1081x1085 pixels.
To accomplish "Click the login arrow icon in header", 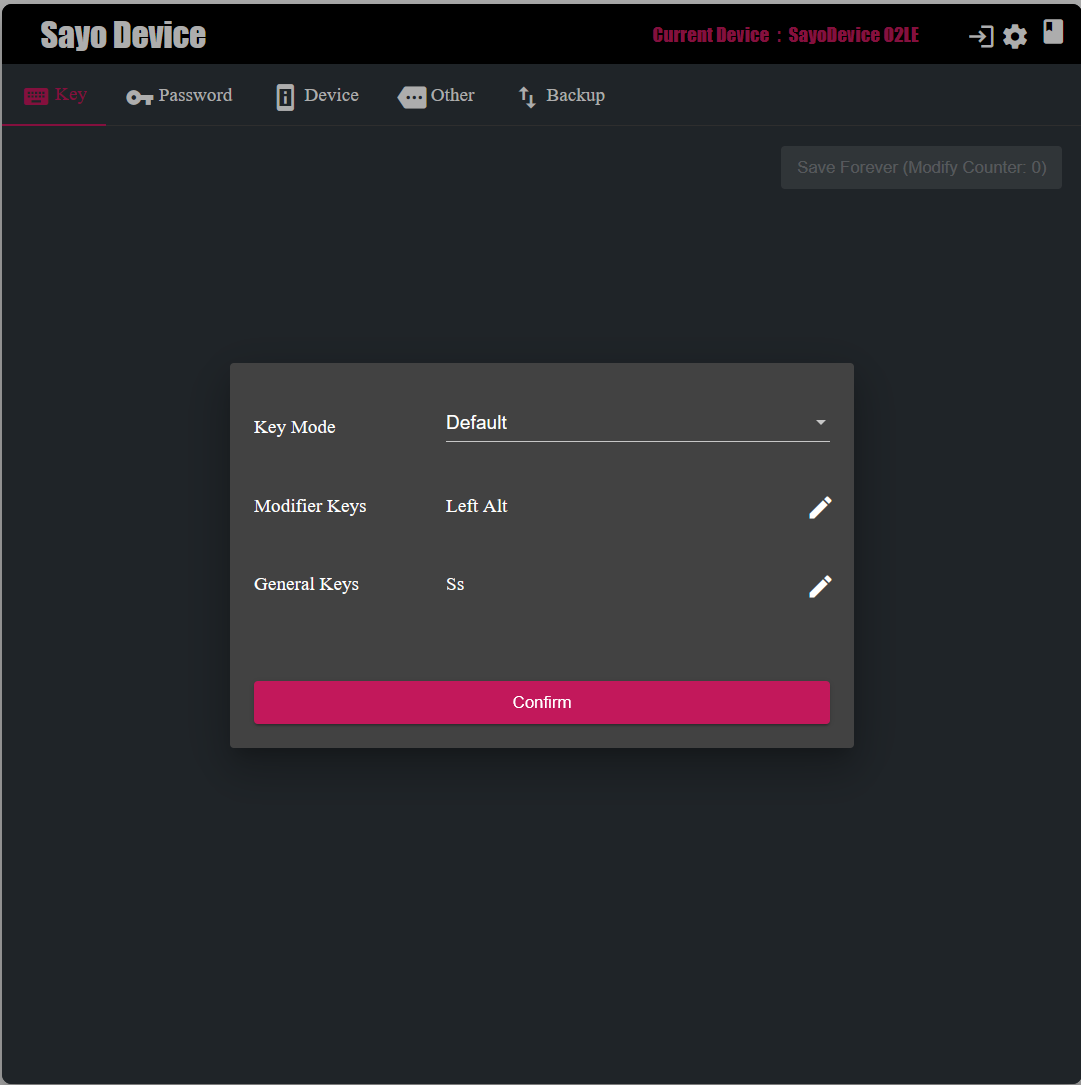I will (x=981, y=36).
